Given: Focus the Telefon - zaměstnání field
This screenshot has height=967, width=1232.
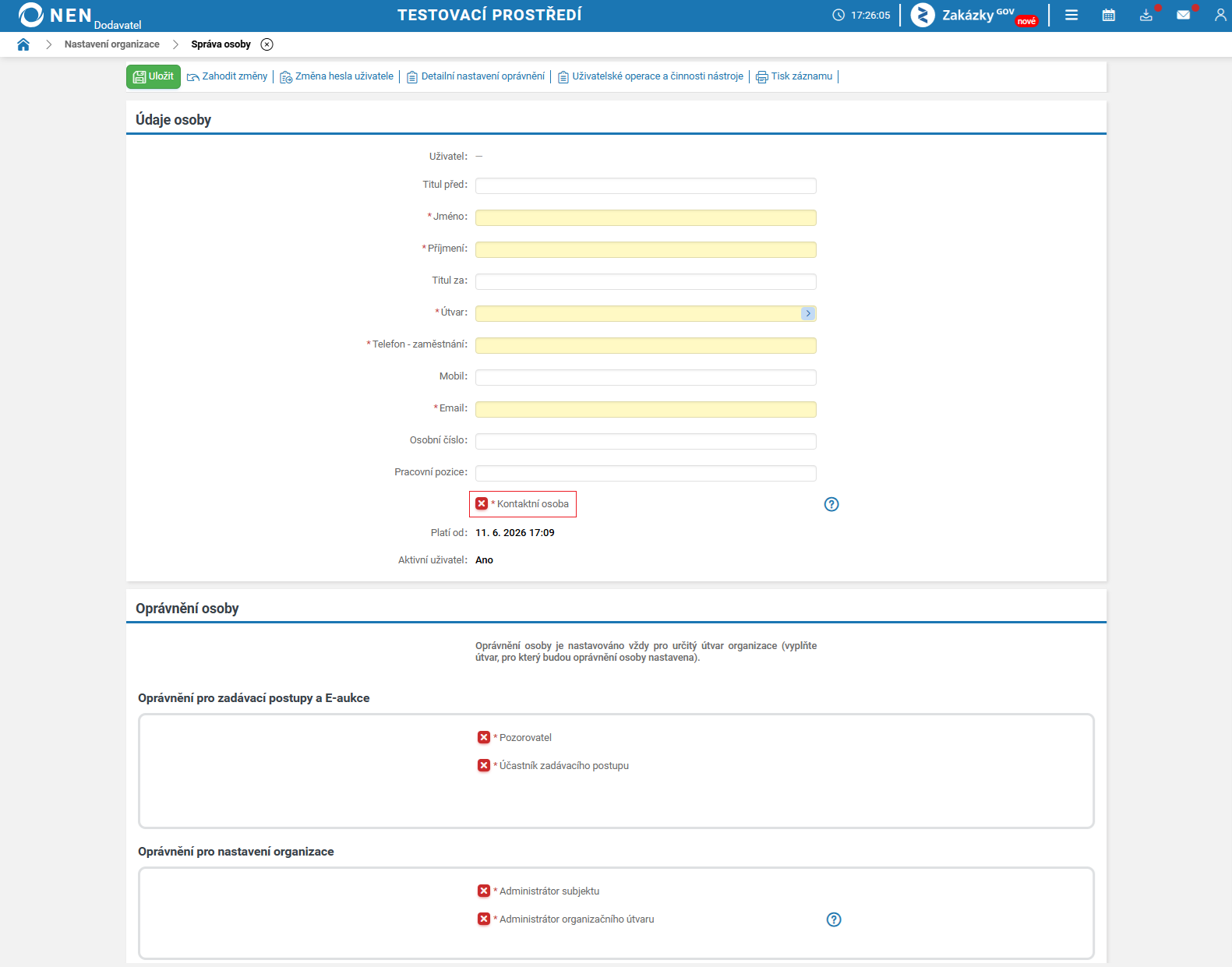Looking at the screenshot, I should point(646,345).
